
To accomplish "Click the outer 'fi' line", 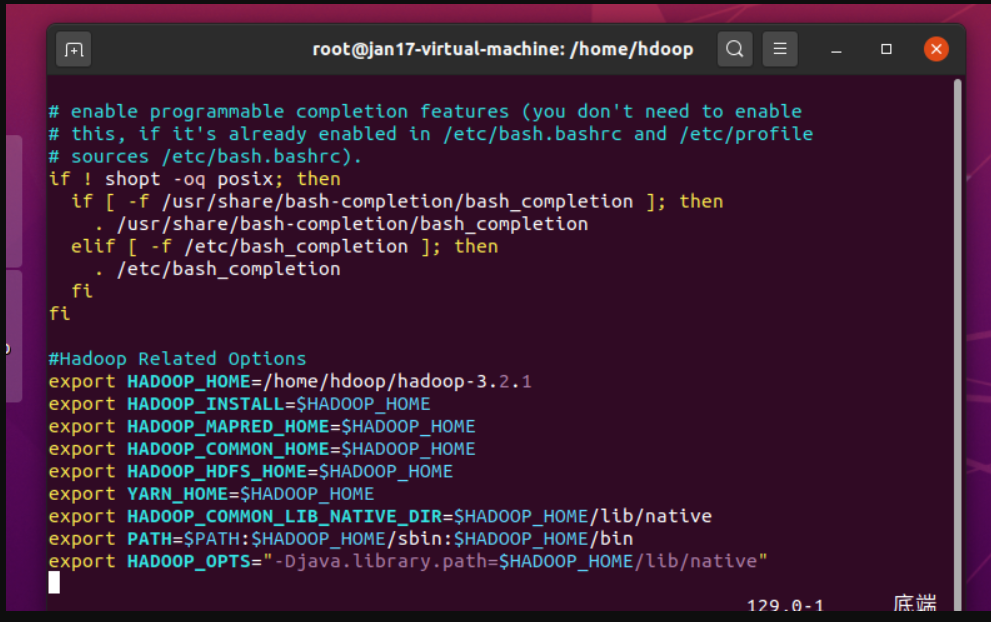I will coord(60,314).
